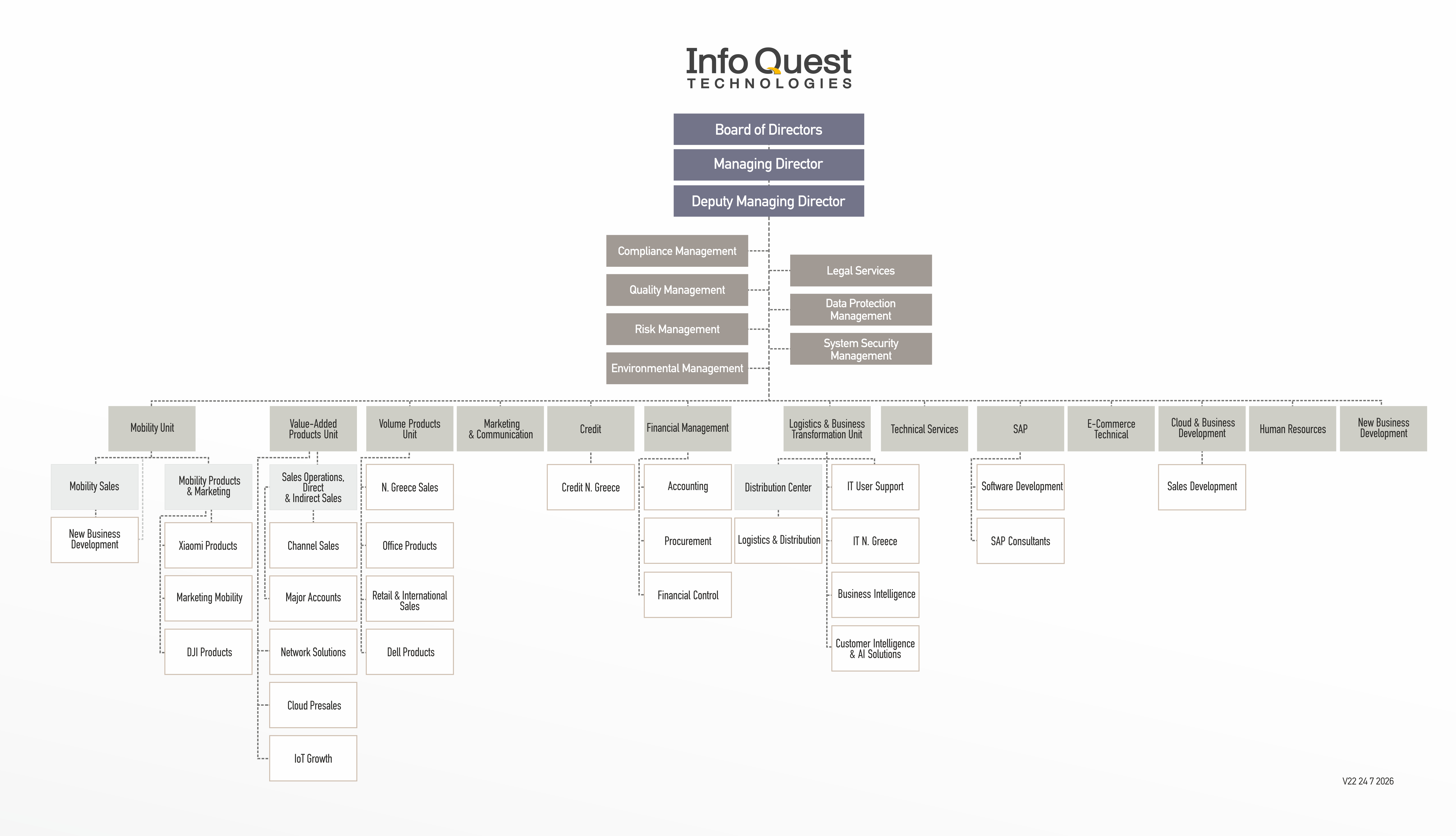This screenshot has height=836, width=1456.
Task: Click the Value-Added Products Unit box
Action: (313, 428)
